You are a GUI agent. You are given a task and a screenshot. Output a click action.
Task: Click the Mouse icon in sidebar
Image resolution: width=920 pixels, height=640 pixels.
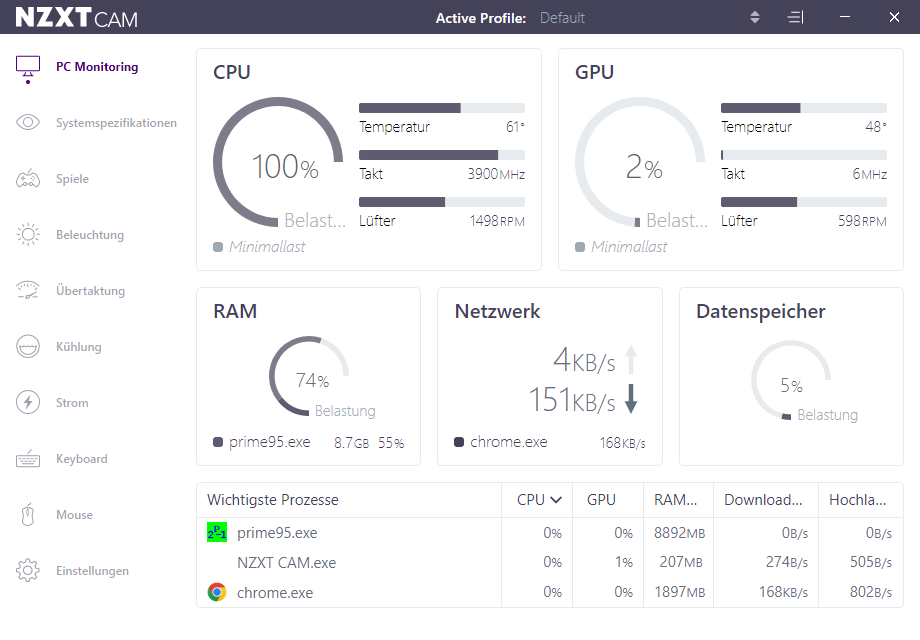pos(28,514)
